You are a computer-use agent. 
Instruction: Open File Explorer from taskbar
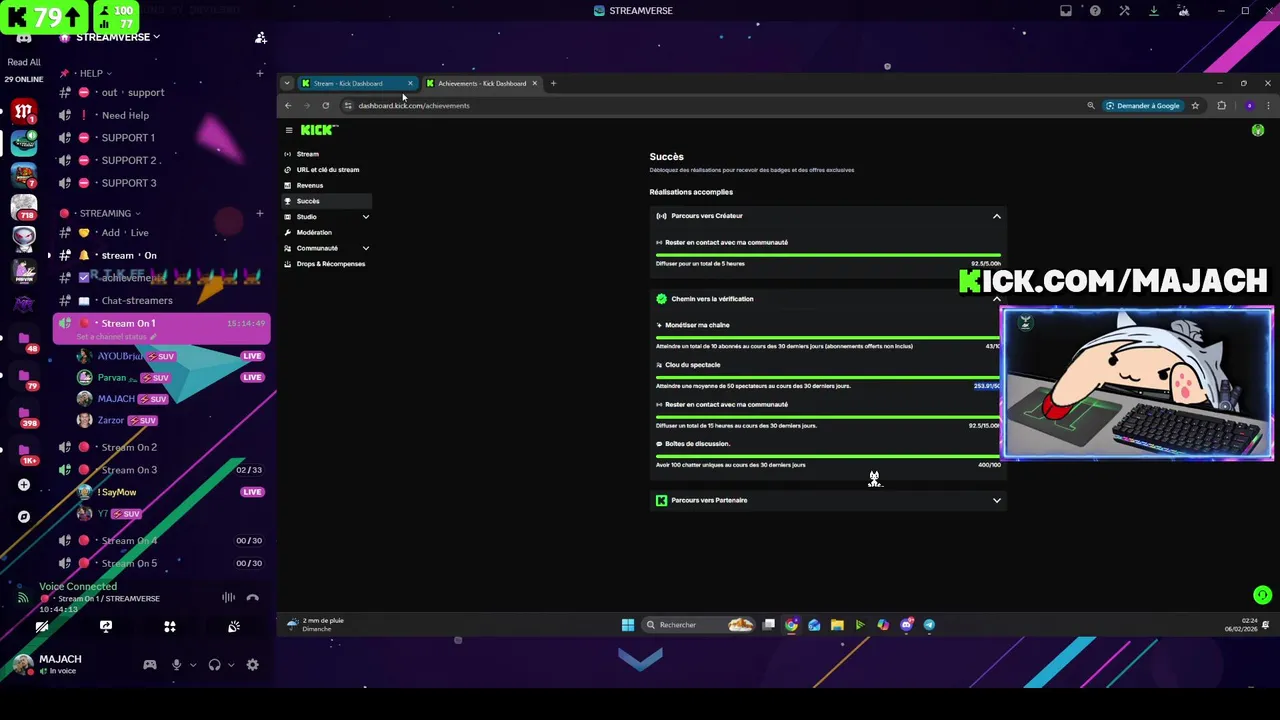837,625
